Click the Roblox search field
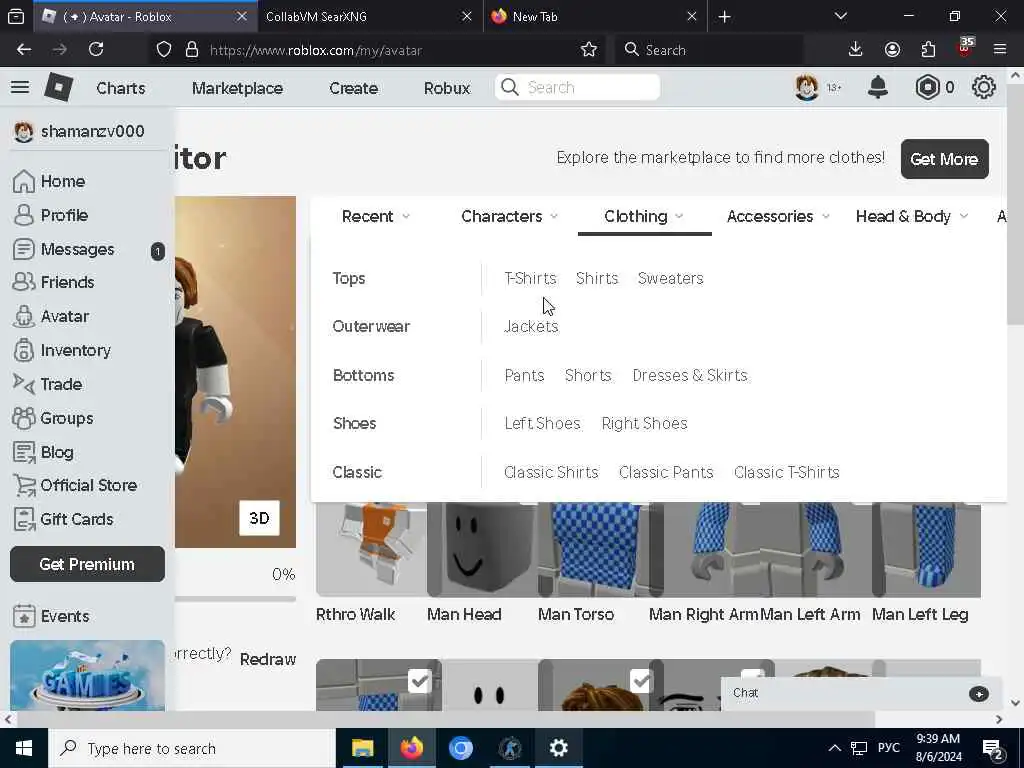The height and width of the screenshot is (768, 1024). pyautogui.click(x=577, y=88)
